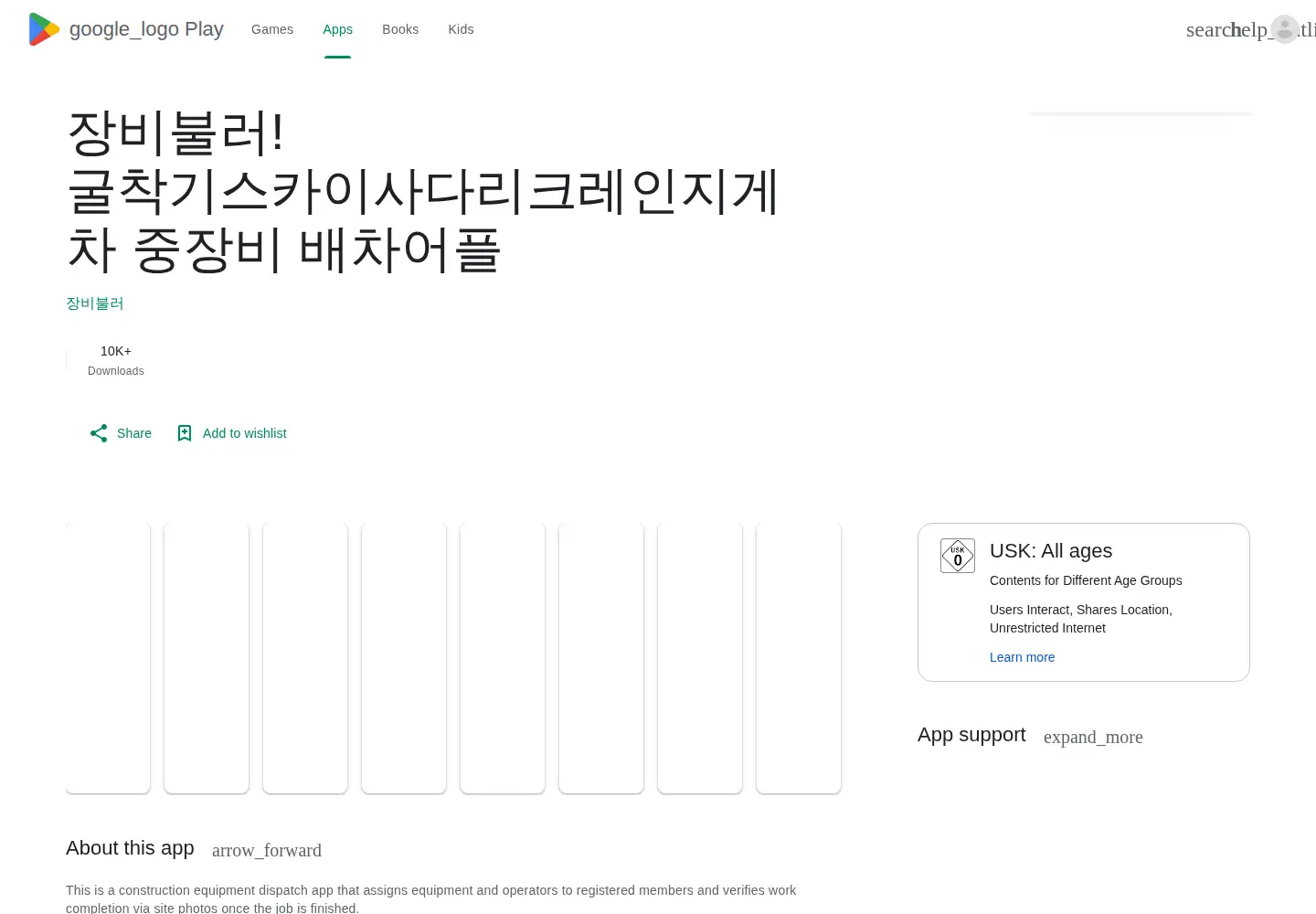Screen dimensions: 1316x914
Task: Open the Games section
Action: [x=272, y=29]
